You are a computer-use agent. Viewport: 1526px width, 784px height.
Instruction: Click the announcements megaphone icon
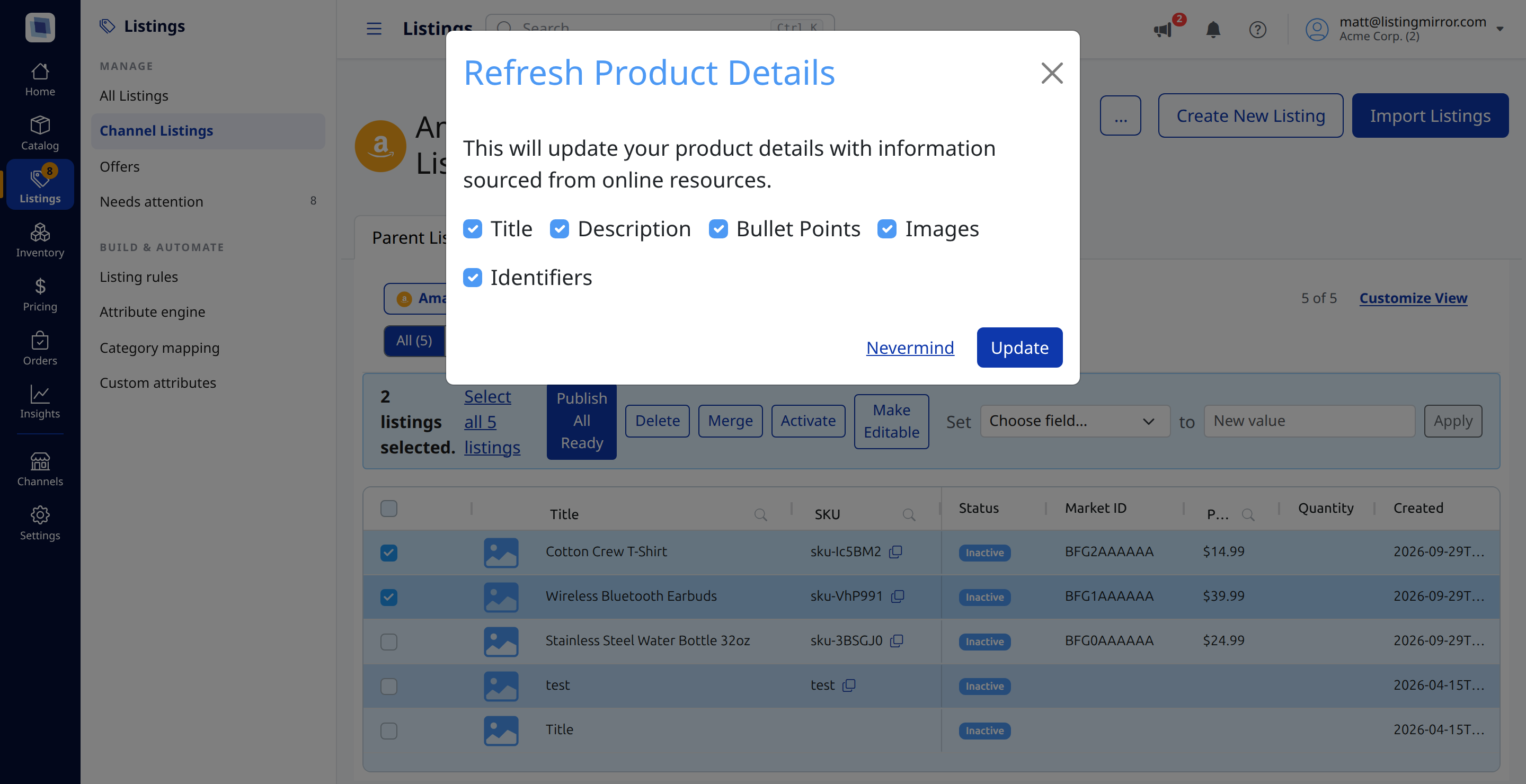1163,29
